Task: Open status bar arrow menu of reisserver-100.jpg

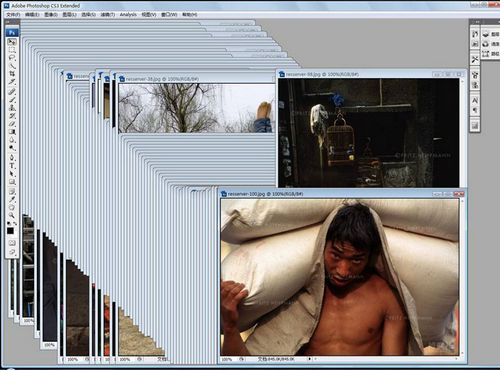Action: point(310,359)
